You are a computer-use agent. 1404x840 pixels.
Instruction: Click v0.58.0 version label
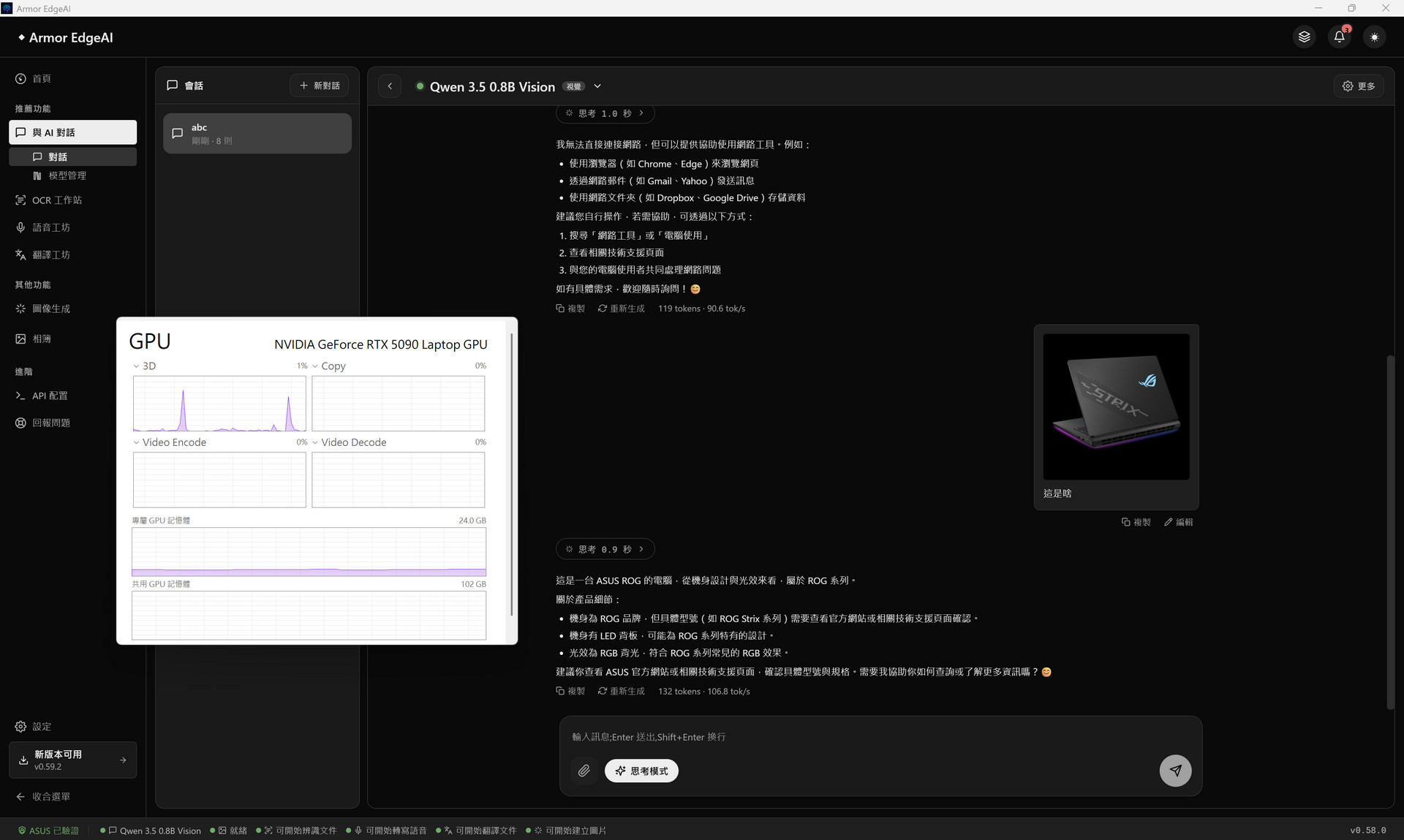coord(1368,830)
